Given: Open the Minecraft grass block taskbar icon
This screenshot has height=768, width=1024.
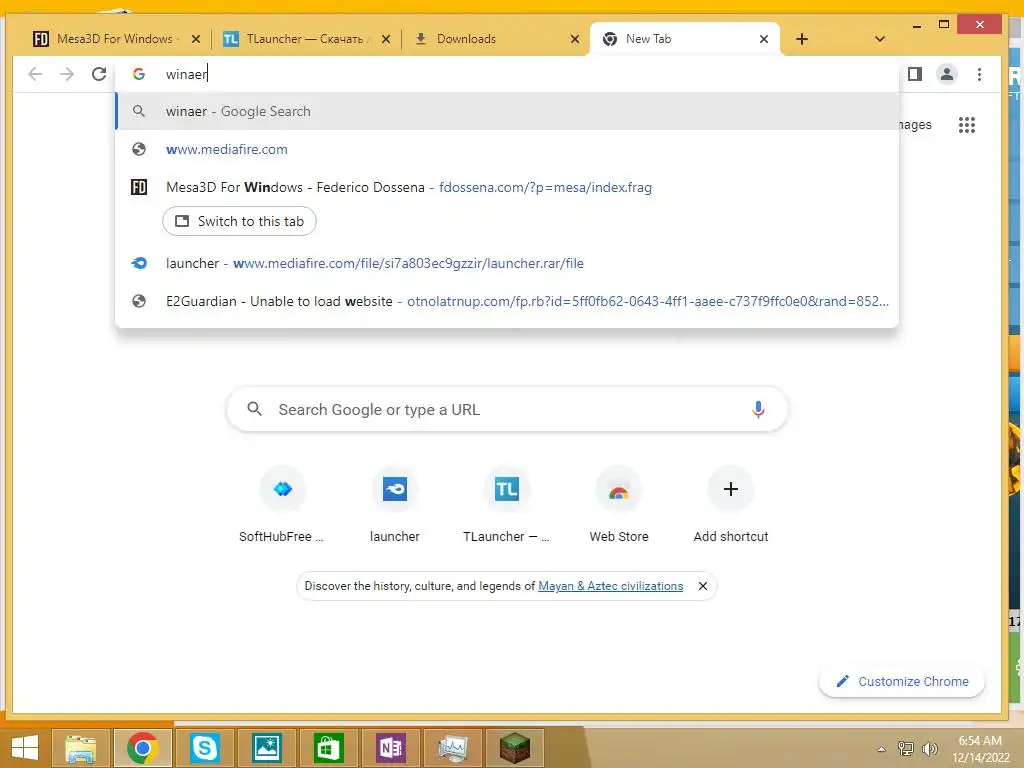Looking at the screenshot, I should pos(515,748).
